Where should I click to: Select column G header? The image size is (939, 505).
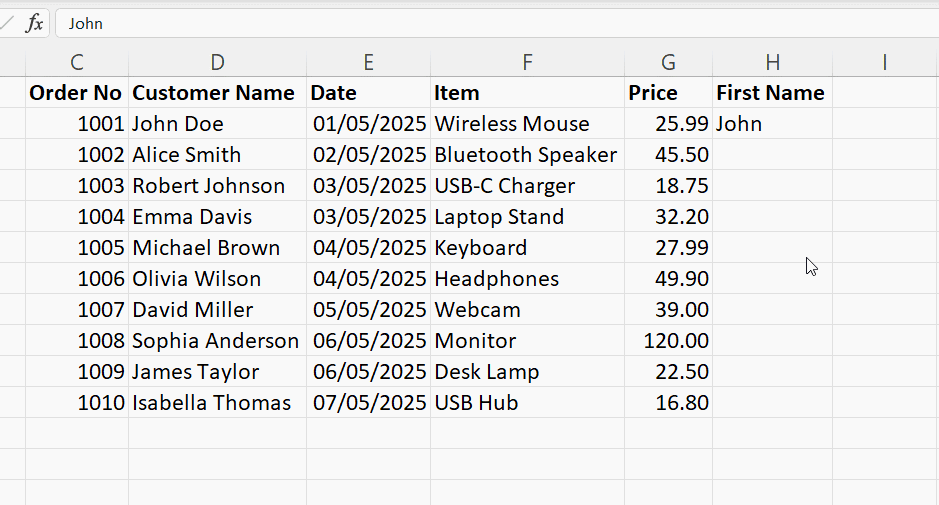[x=668, y=62]
